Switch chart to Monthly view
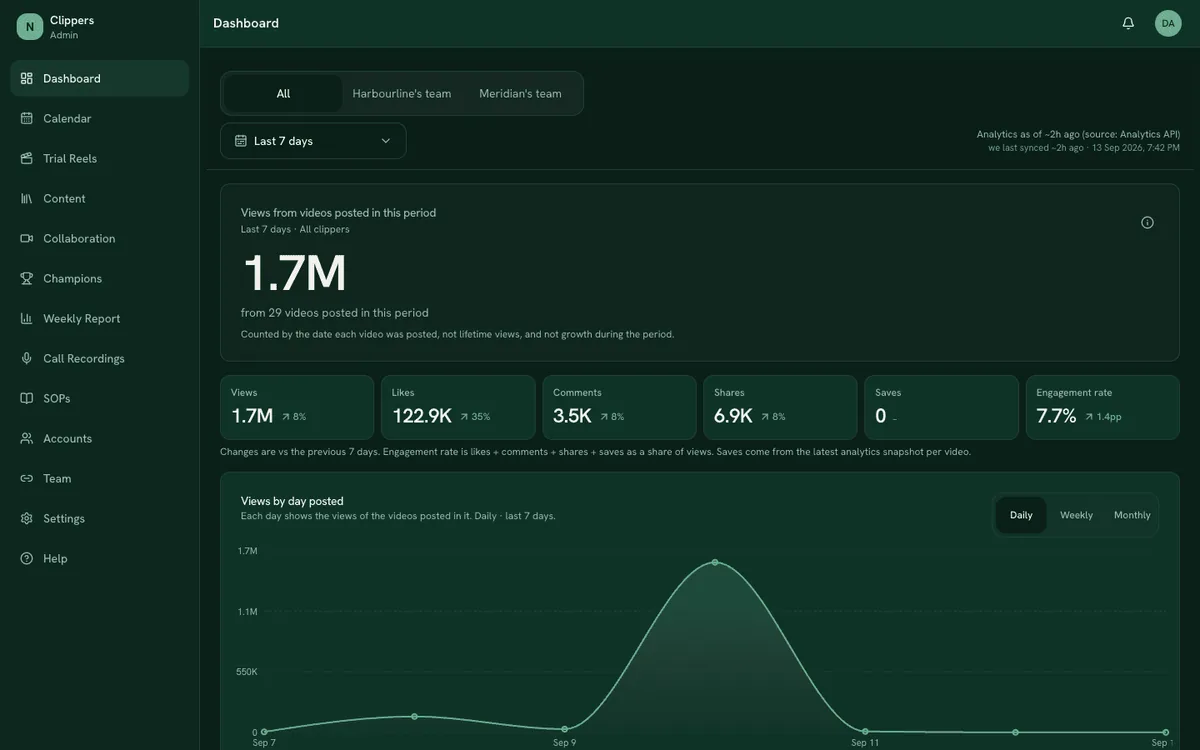Screen dimensions: 1200x750 [1132, 515]
